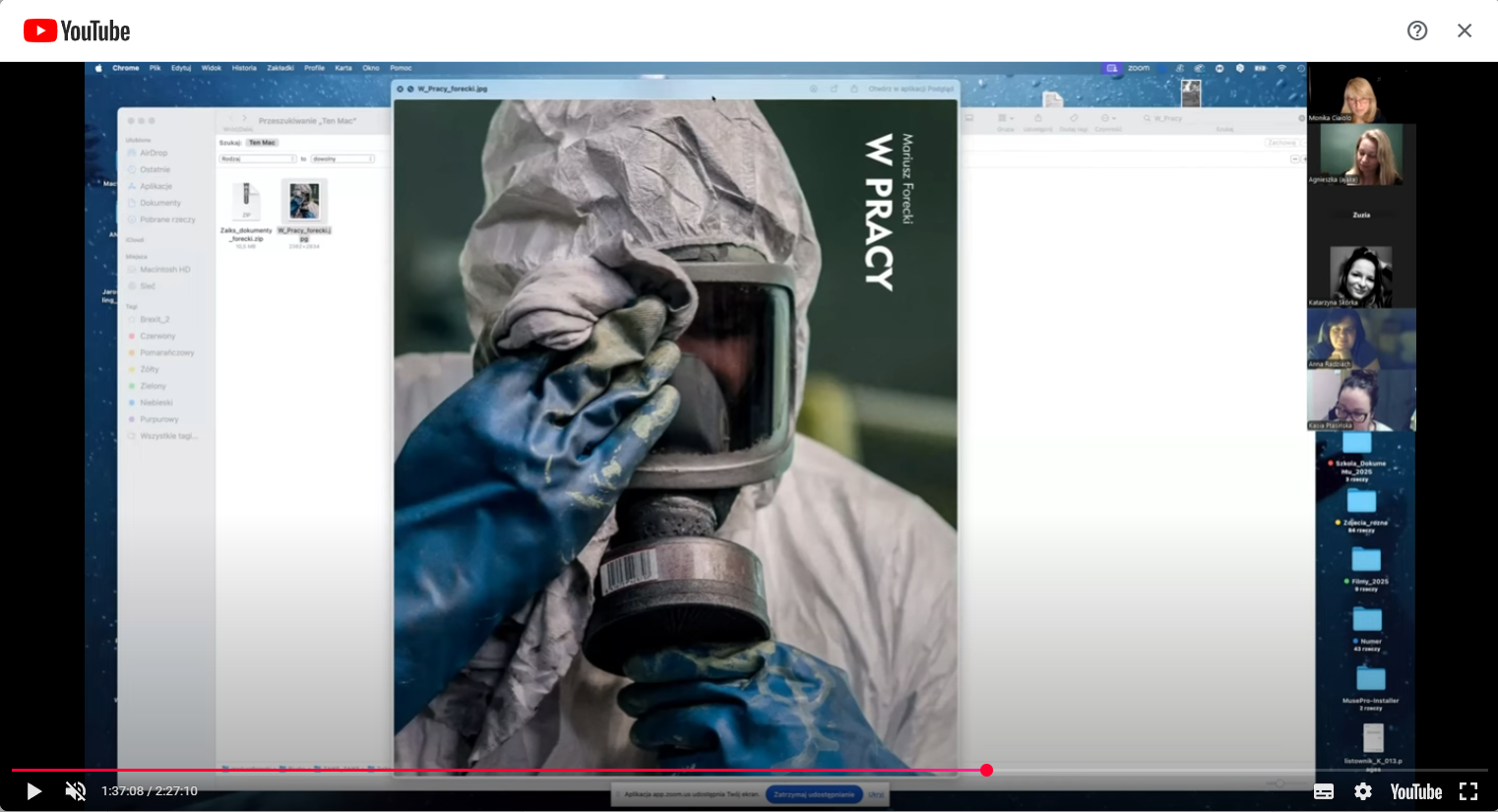The height and width of the screenshot is (812, 1498).
Task: Click the YouTube logo in the header
Action: coord(77,31)
